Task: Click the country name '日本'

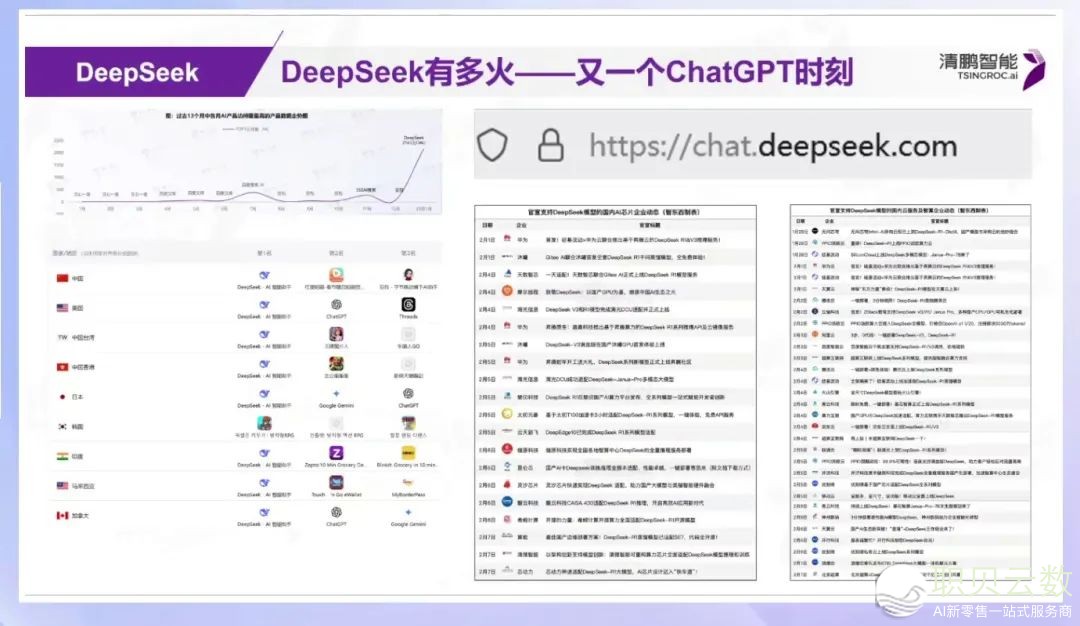Action: click(x=78, y=397)
